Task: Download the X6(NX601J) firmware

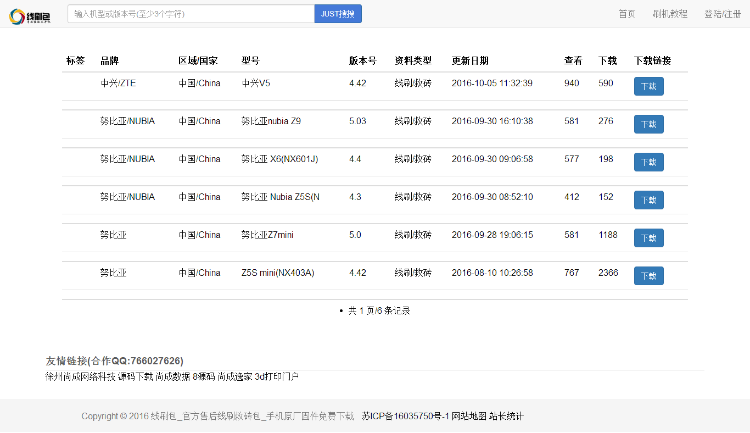Action: click(649, 162)
